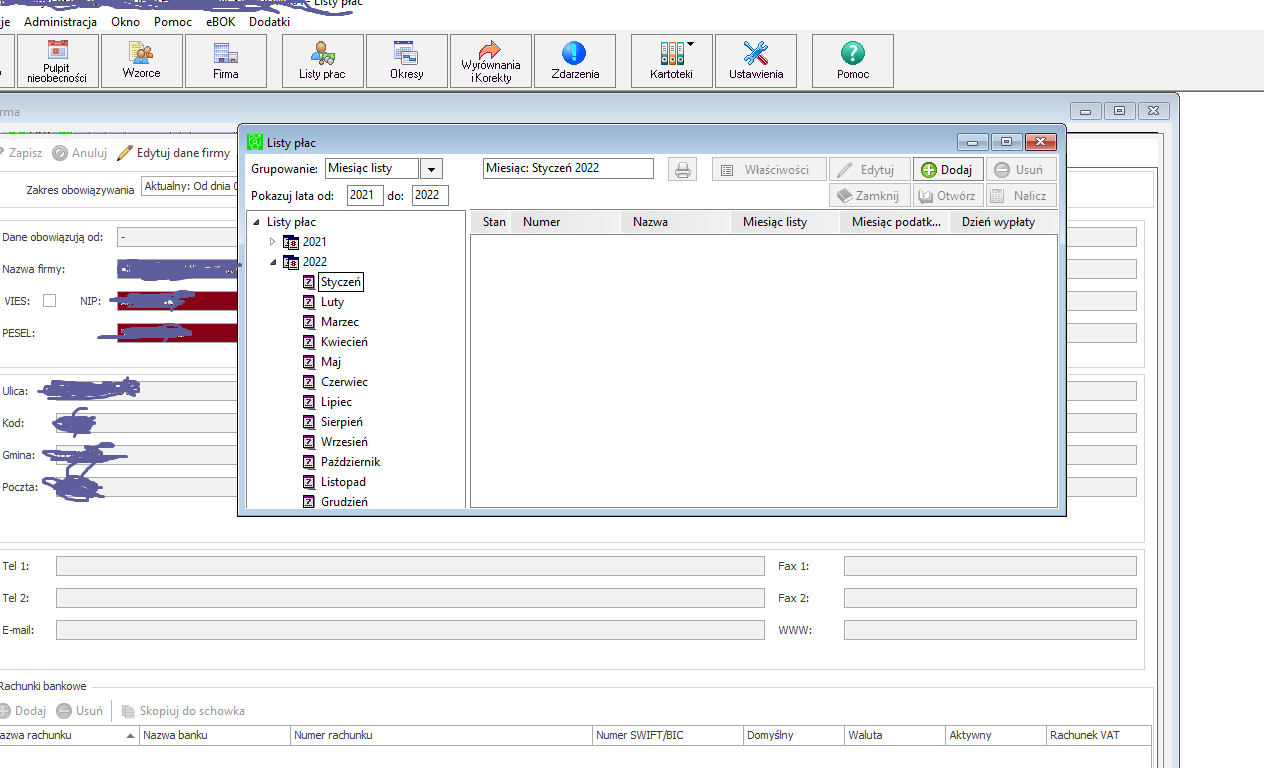This screenshot has height=768, width=1264.
Task: Click the Wzorce toolbar icon
Action: click(x=142, y=61)
